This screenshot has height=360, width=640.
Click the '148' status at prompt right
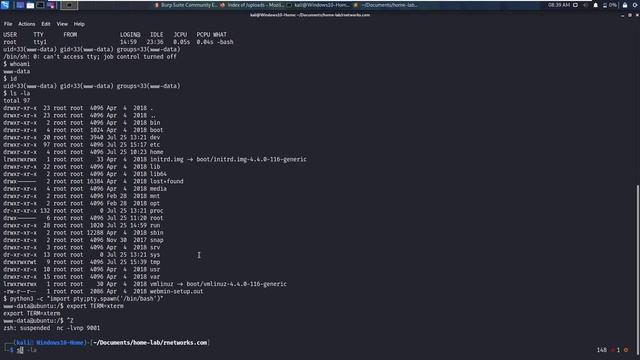click(x=602, y=350)
